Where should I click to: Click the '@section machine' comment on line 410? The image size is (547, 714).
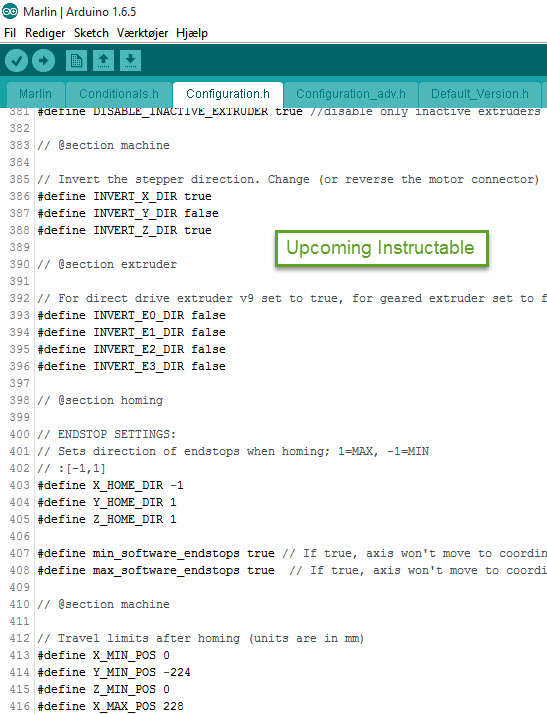(103, 604)
